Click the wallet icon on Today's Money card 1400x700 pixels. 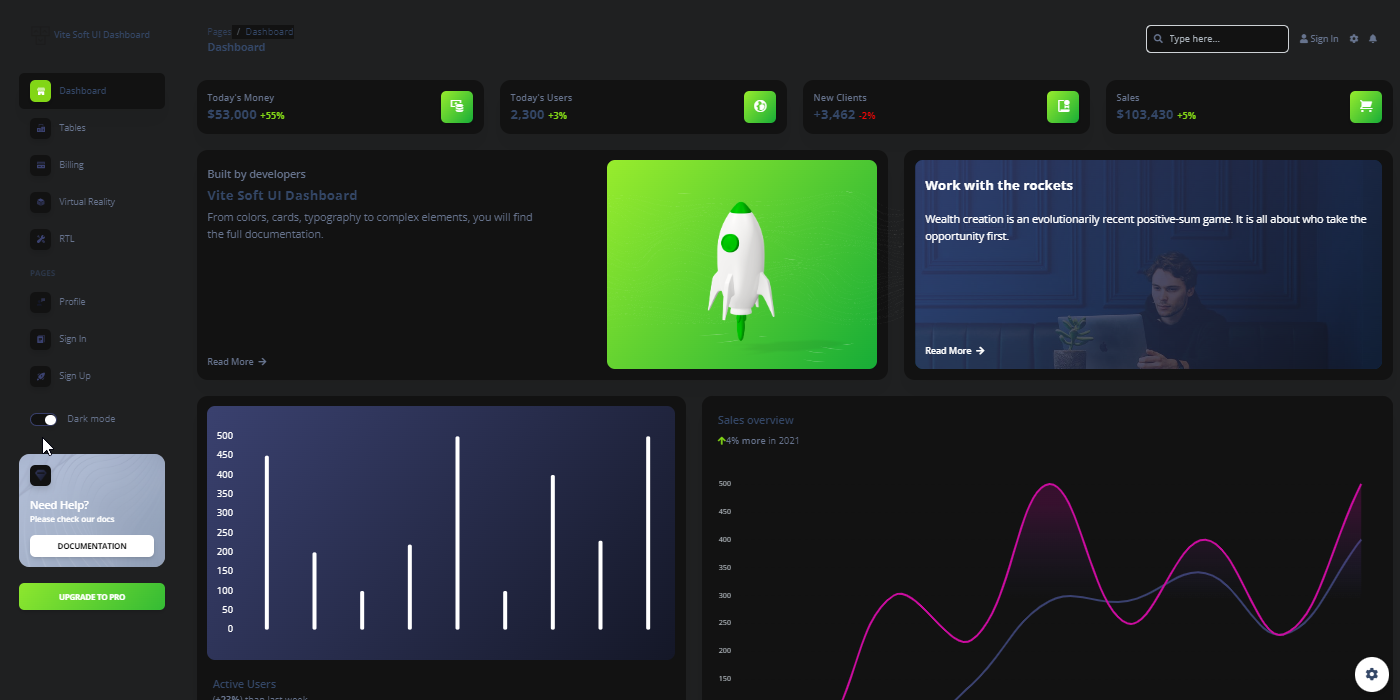(457, 106)
